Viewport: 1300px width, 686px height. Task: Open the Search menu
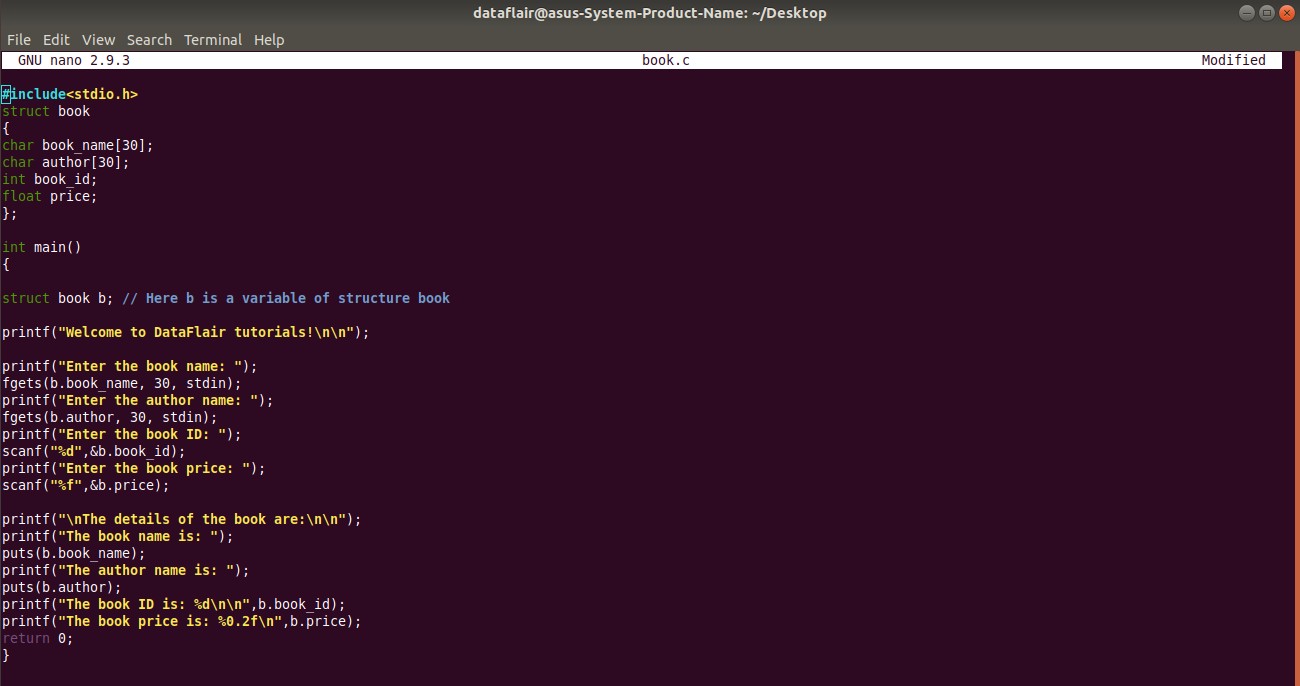point(149,40)
